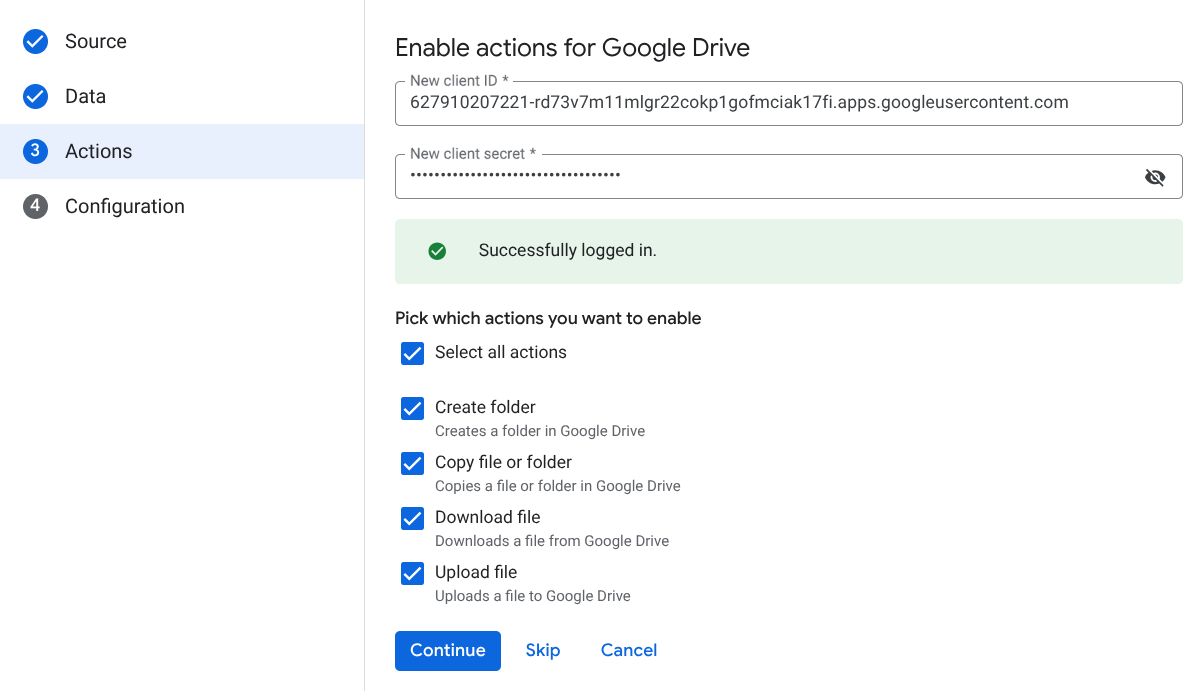The height and width of the screenshot is (691, 1199).
Task: Click the step 3 Actions number icon
Action: click(x=35, y=151)
